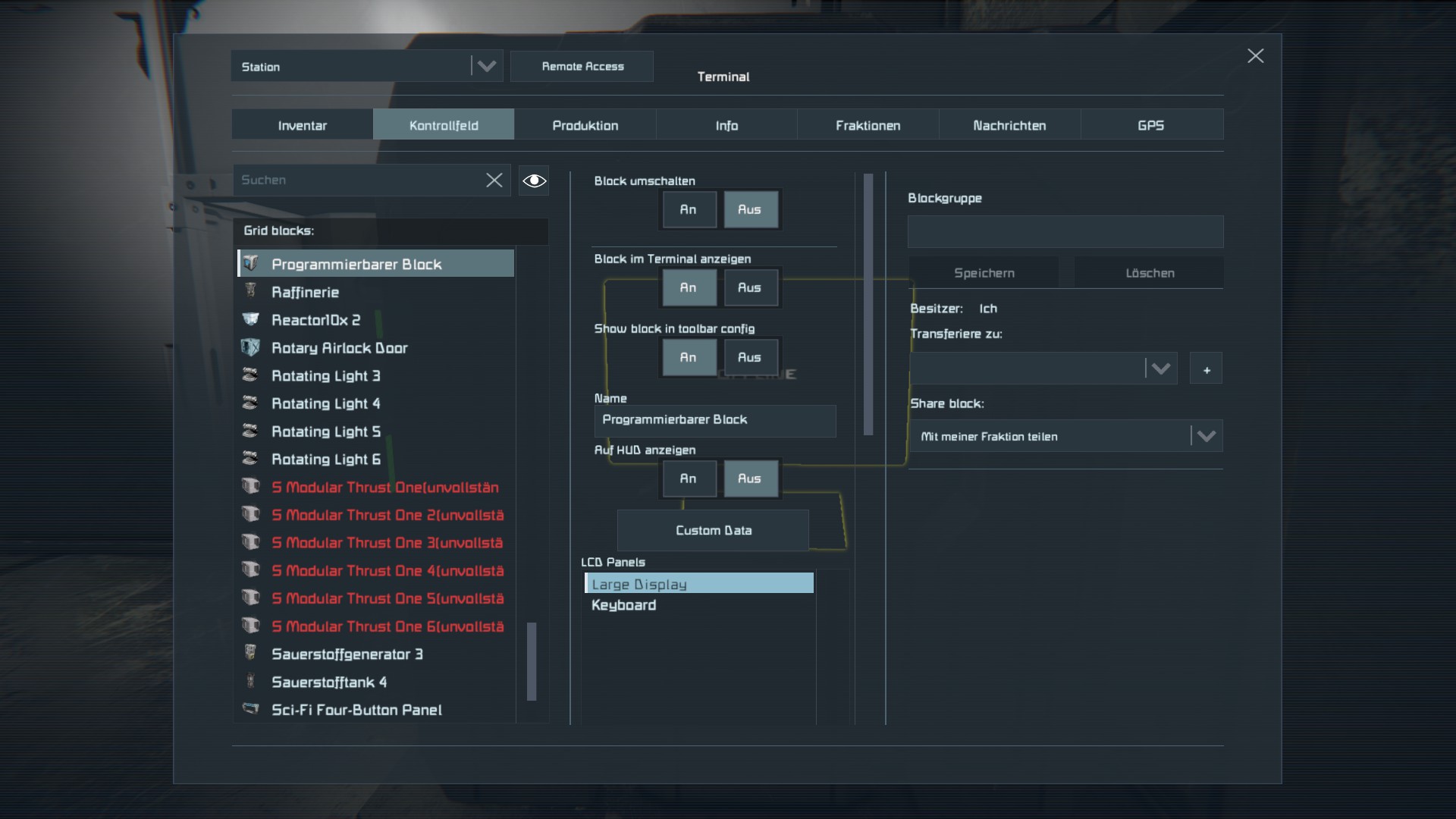Click the grid blocks list scrollbar

click(x=532, y=661)
